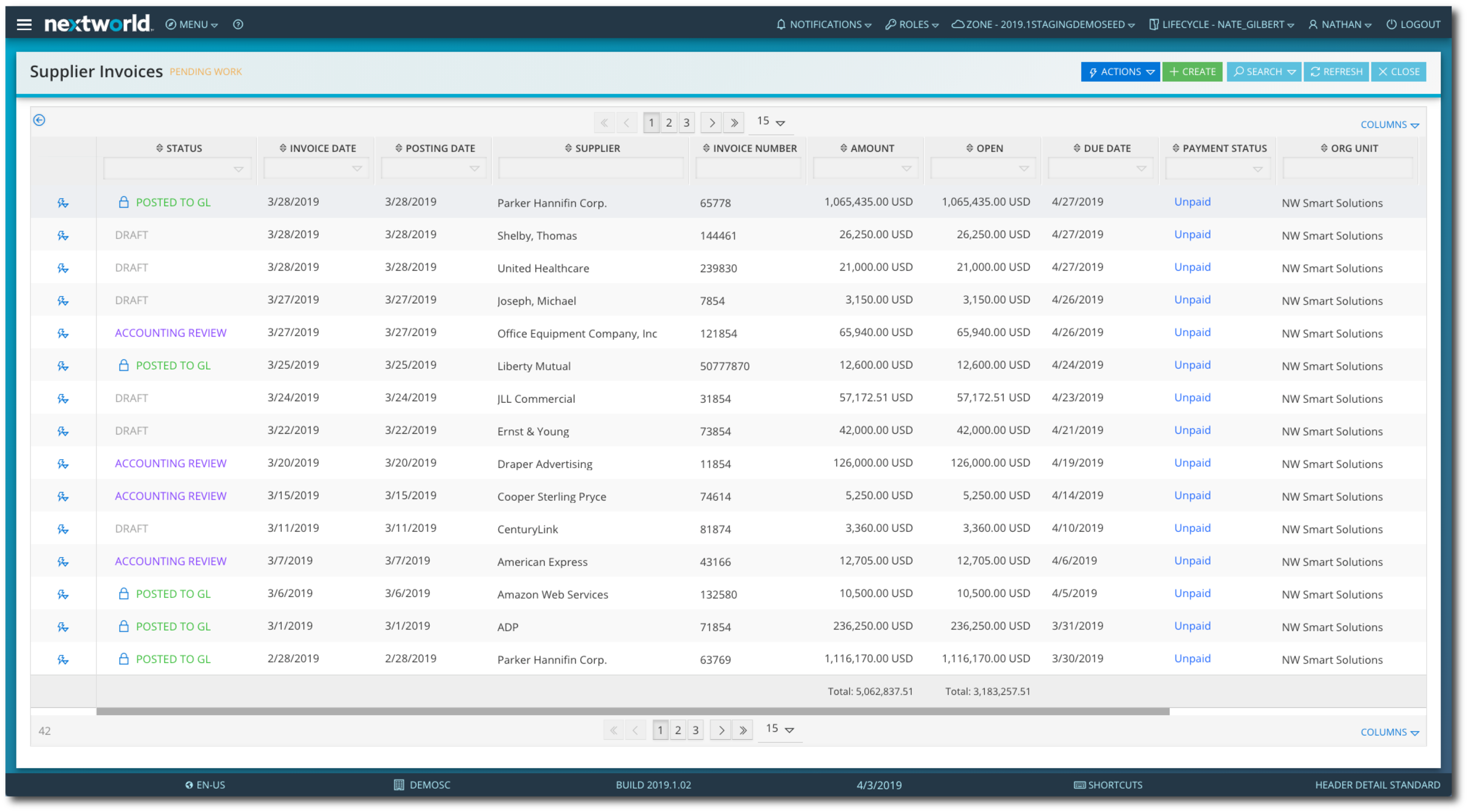Jump to last page in bottom pager
Viewport: 1468px width, 812px height.
pyautogui.click(x=743, y=730)
